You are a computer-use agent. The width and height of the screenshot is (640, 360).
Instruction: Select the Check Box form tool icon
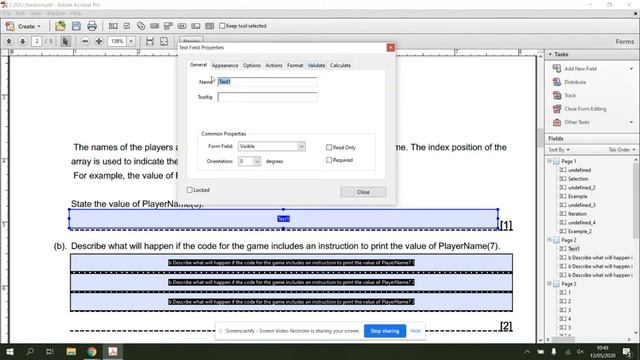127,26
